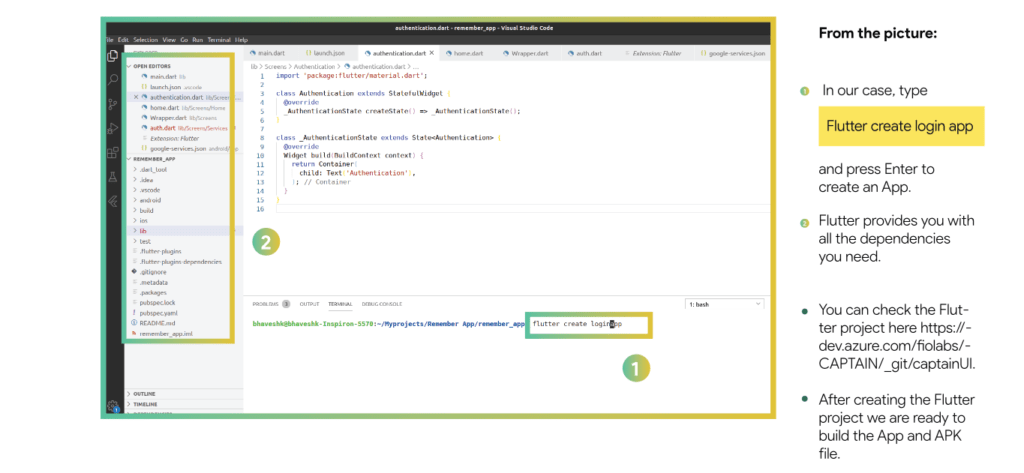Switch to the PROBLEMS panel tab
The width and height of the screenshot is (1024, 473).
pos(264,304)
